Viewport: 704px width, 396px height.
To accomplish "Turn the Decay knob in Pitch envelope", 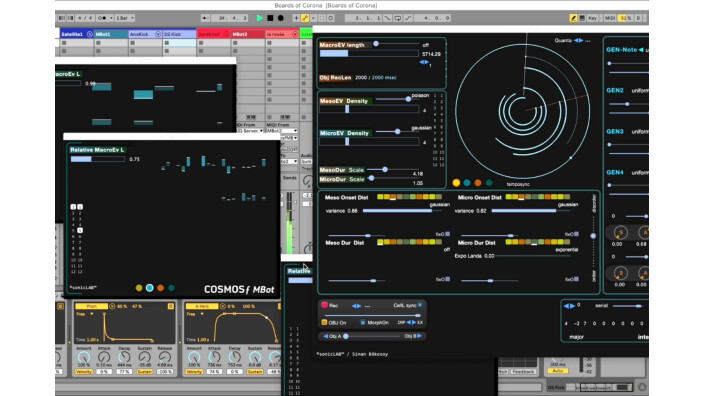I will (x=124, y=357).
